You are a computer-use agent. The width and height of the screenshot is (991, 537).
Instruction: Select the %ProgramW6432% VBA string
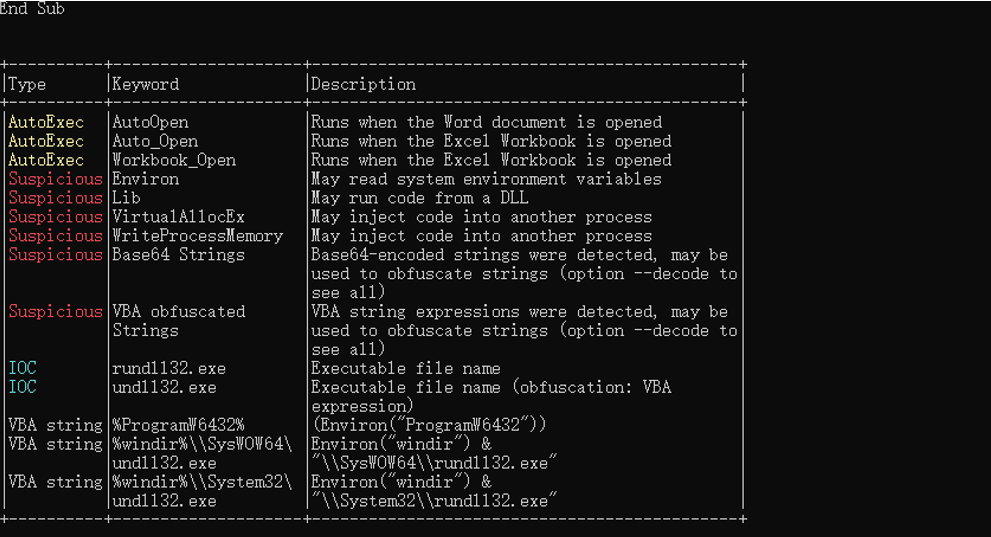pos(178,425)
